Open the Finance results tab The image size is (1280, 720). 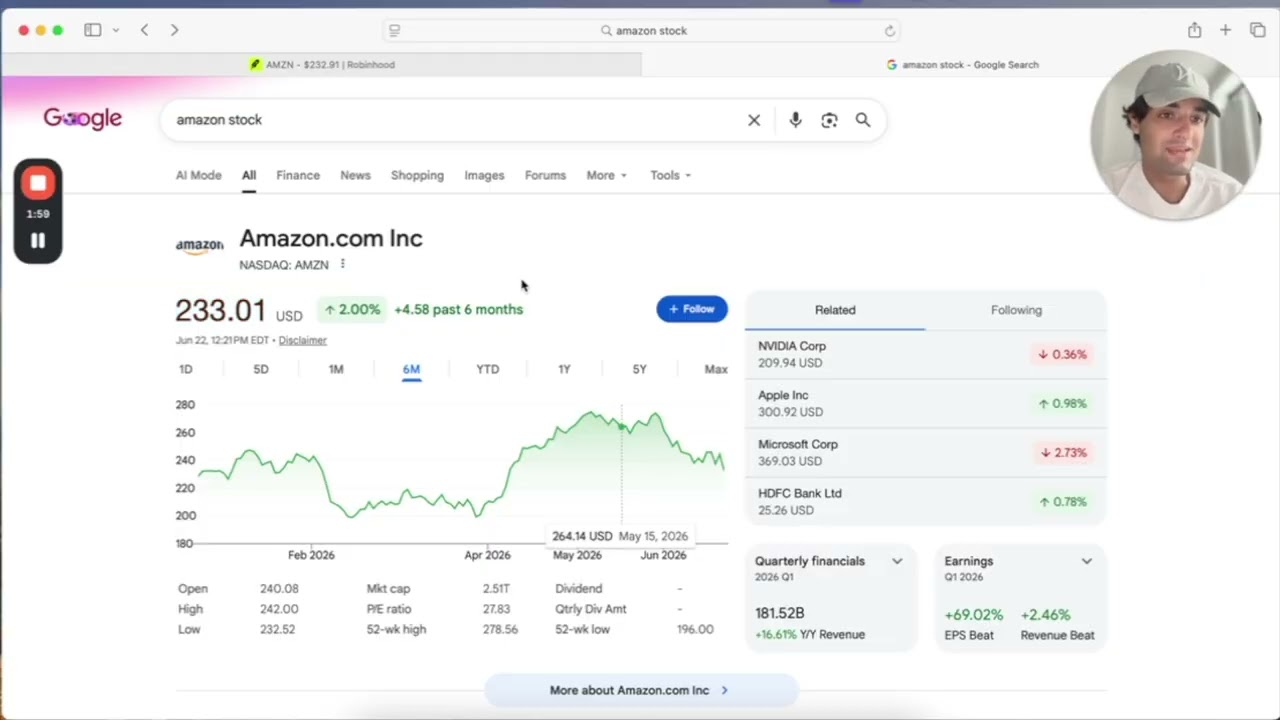pos(298,175)
